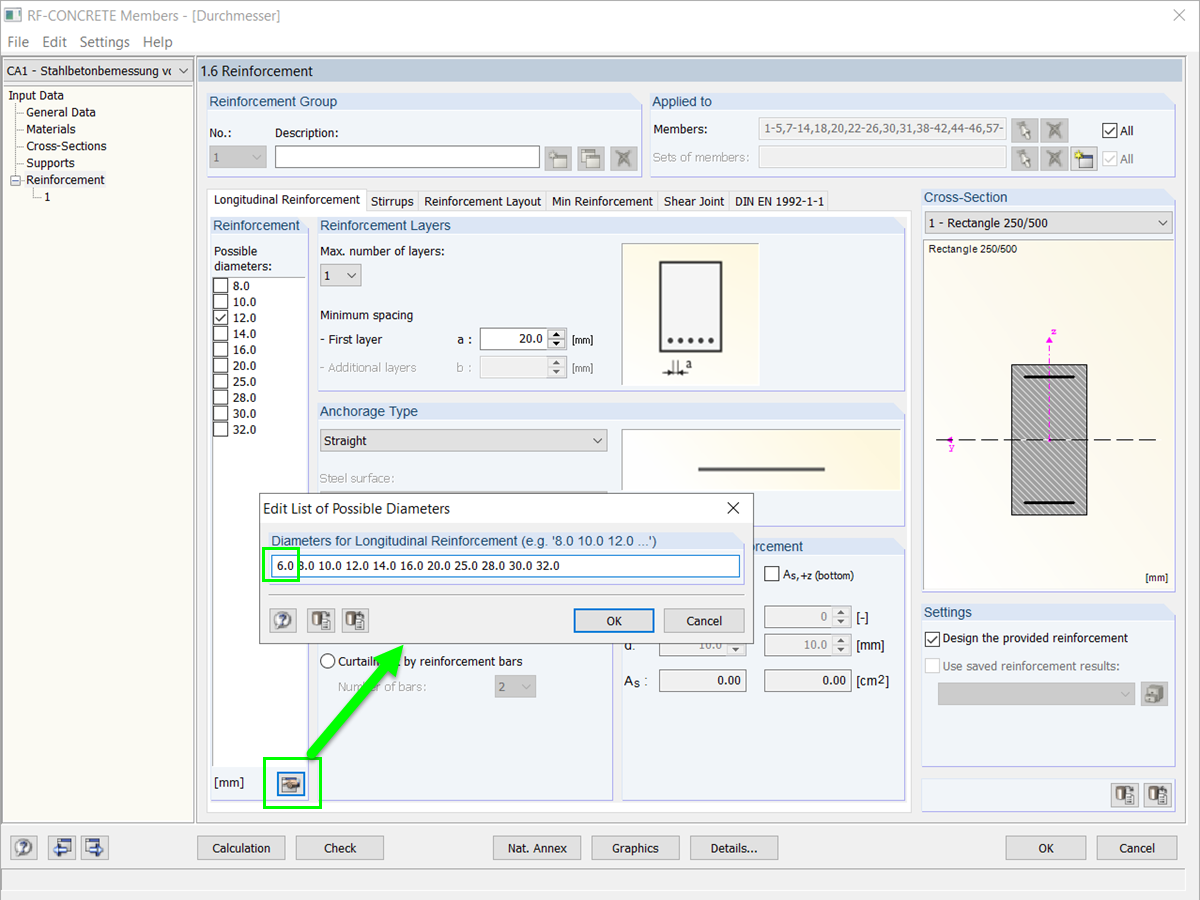Click the pick members graphically icon
The image size is (1200, 900).
[1023, 130]
